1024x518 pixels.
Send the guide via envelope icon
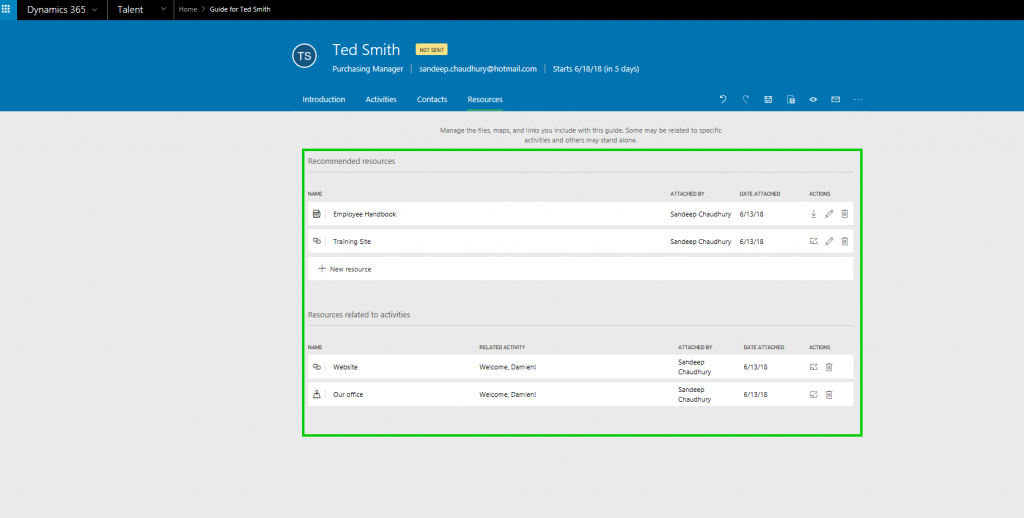(835, 99)
